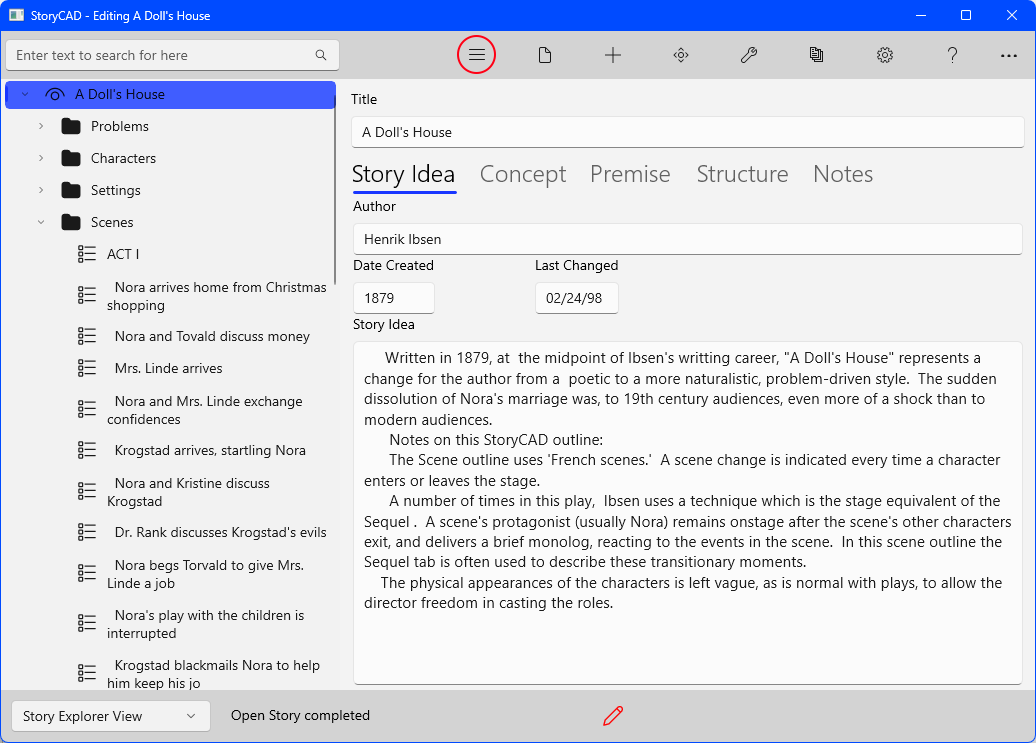1036x743 pixels.
Task: Click the plus Add element icon
Action: pos(613,55)
